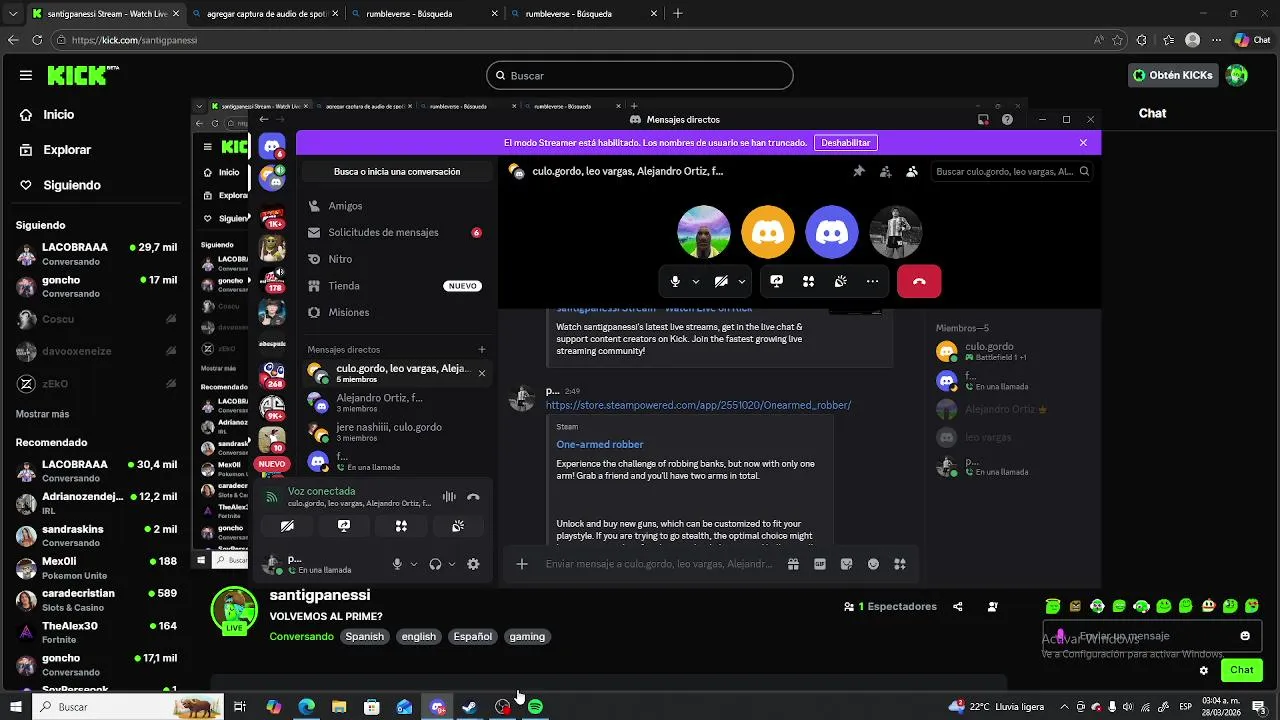Image resolution: width=1280 pixels, height=720 pixels.
Task: Open input device options in user panel
Action: click(x=414, y=564)
